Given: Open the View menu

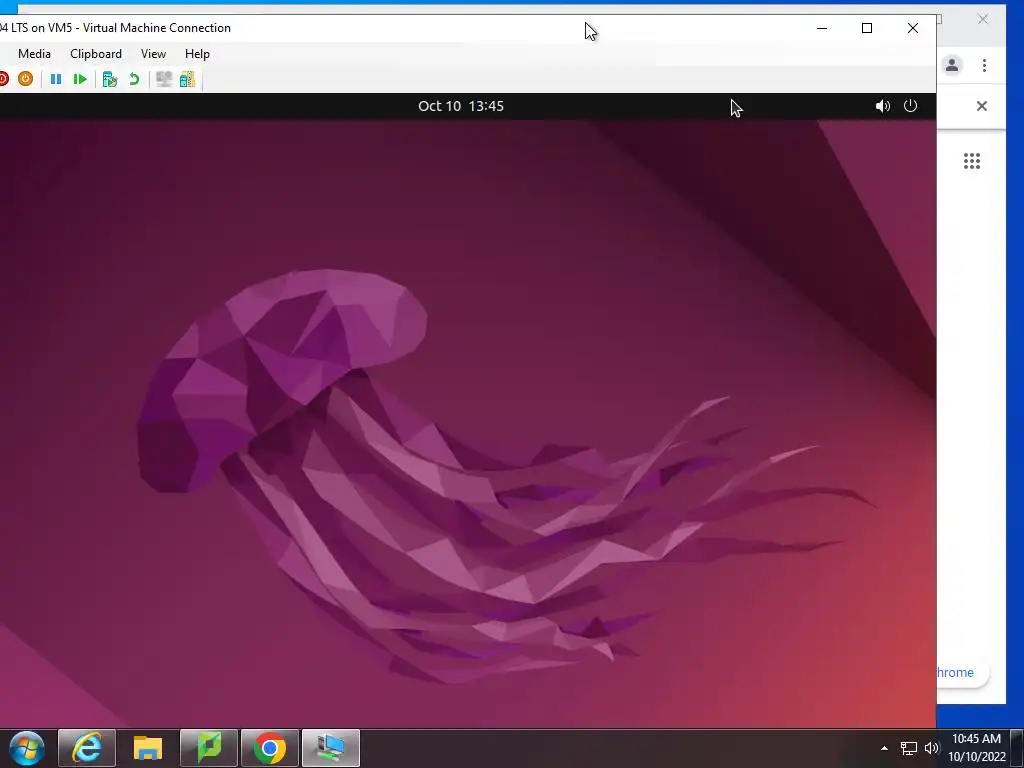Looking at the screenshot, I should (x=153, y=54).
